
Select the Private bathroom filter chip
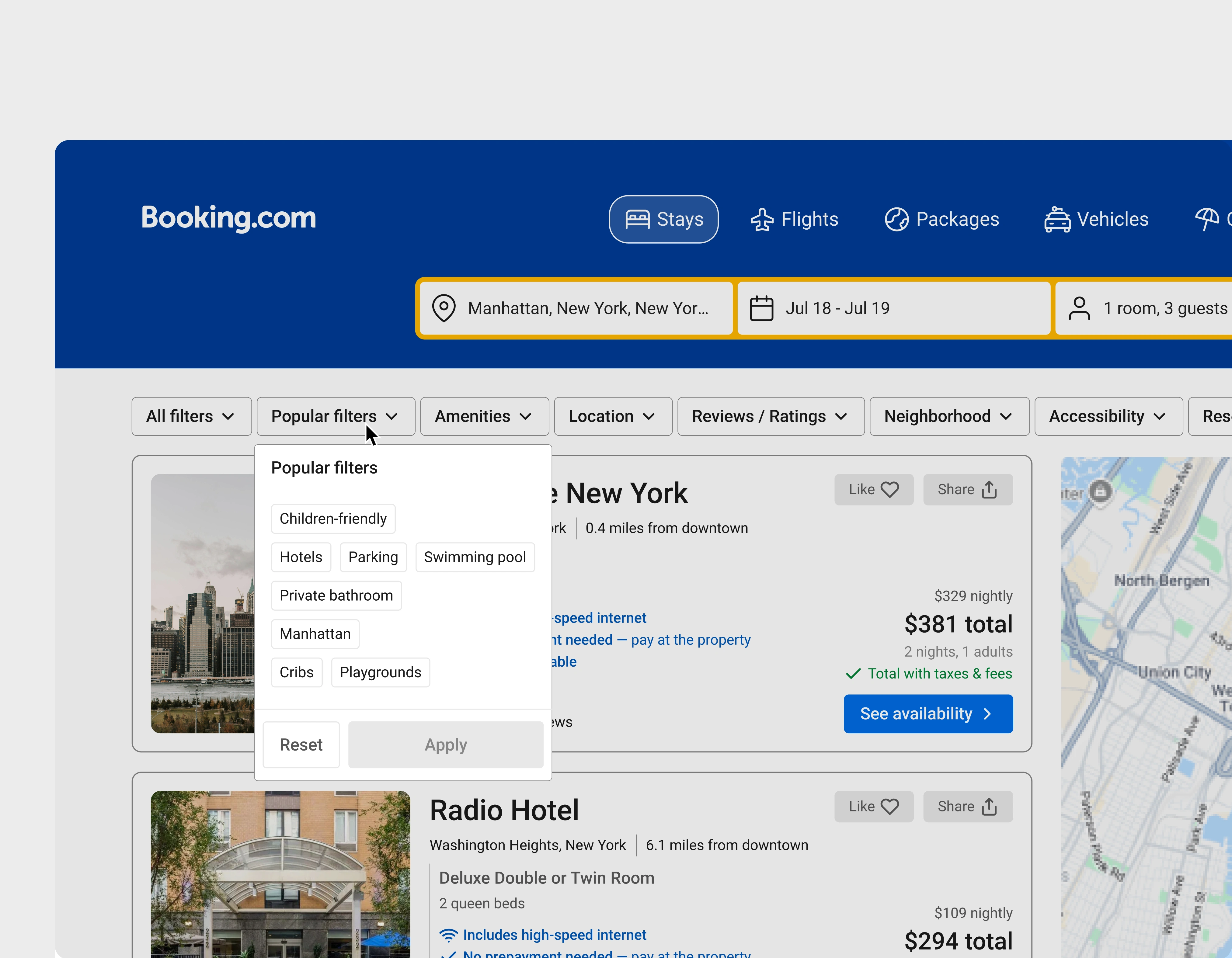(x=336, y=595)
